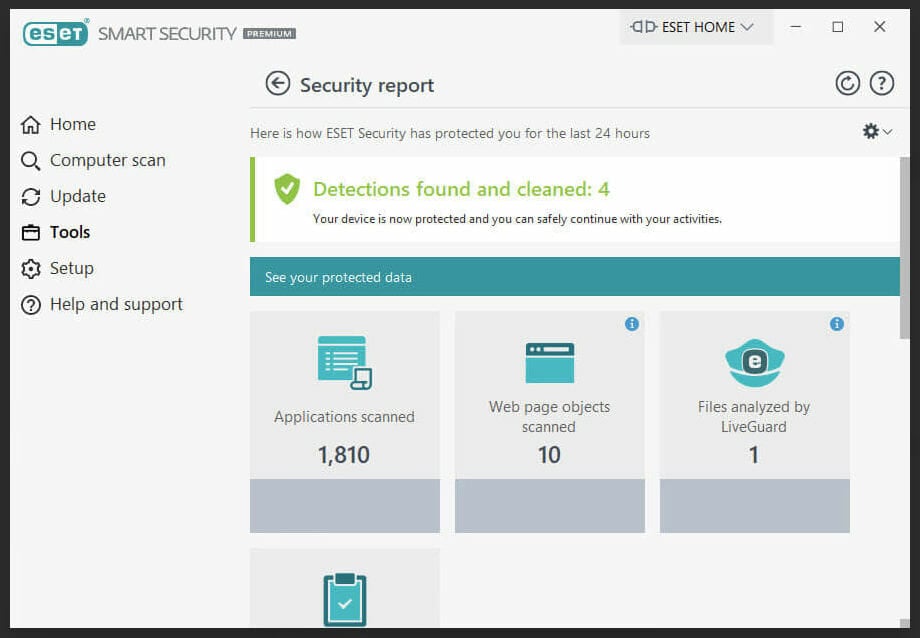Click the PREMIUM badge
The width and height of the screenshot is (920, 638).
pyautogui.click(x=270, y=34)
